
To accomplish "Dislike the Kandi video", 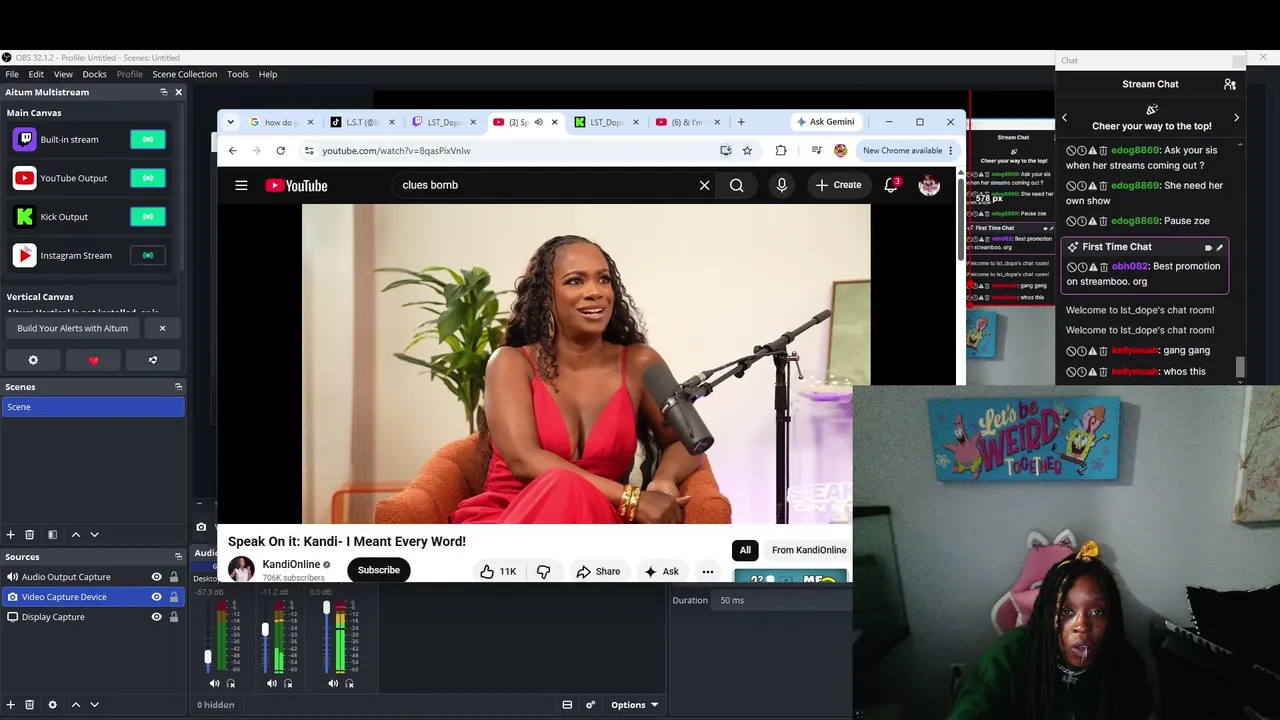I will tap(544, 571).
